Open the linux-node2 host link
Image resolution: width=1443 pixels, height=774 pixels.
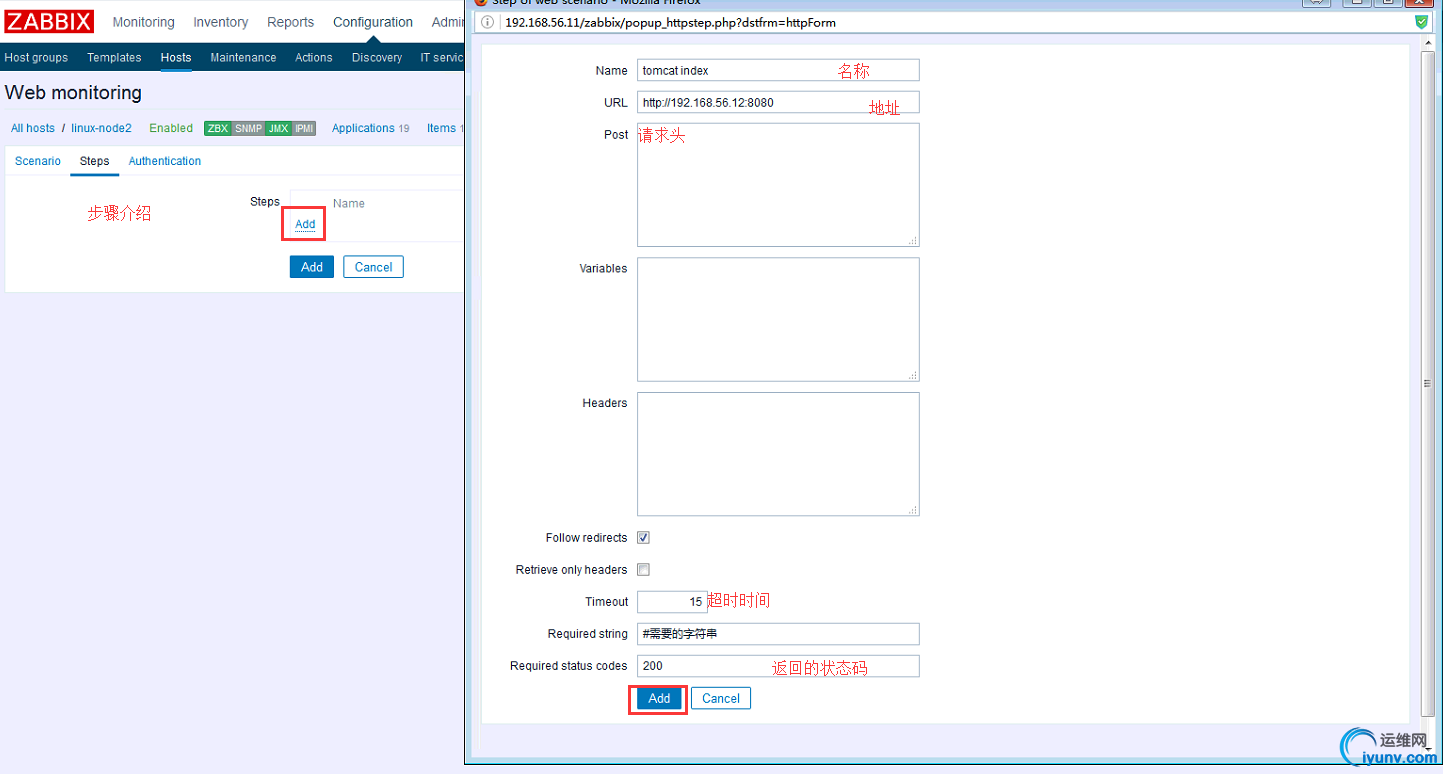point(101,128)
